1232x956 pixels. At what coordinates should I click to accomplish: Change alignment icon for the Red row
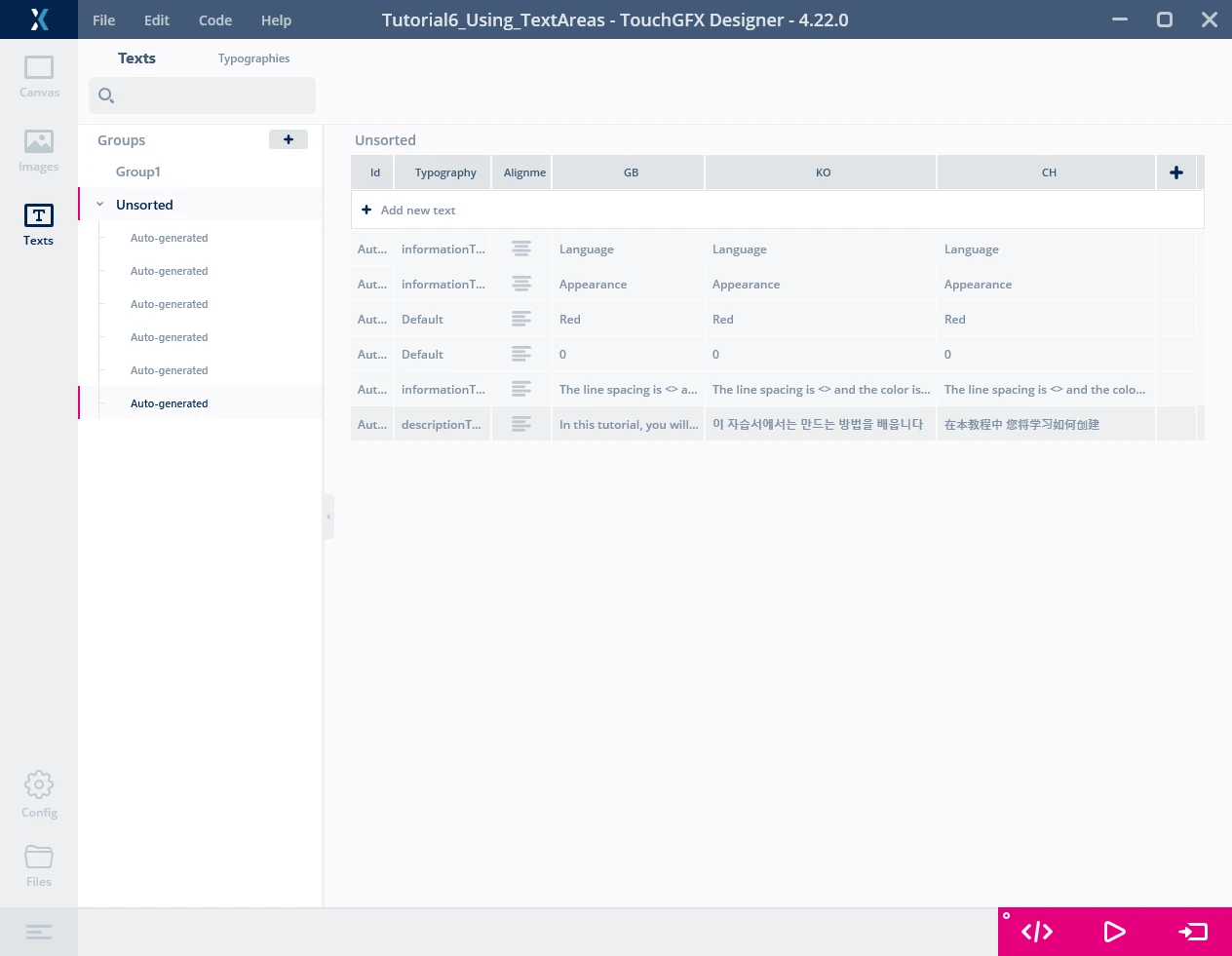[521, 320]
